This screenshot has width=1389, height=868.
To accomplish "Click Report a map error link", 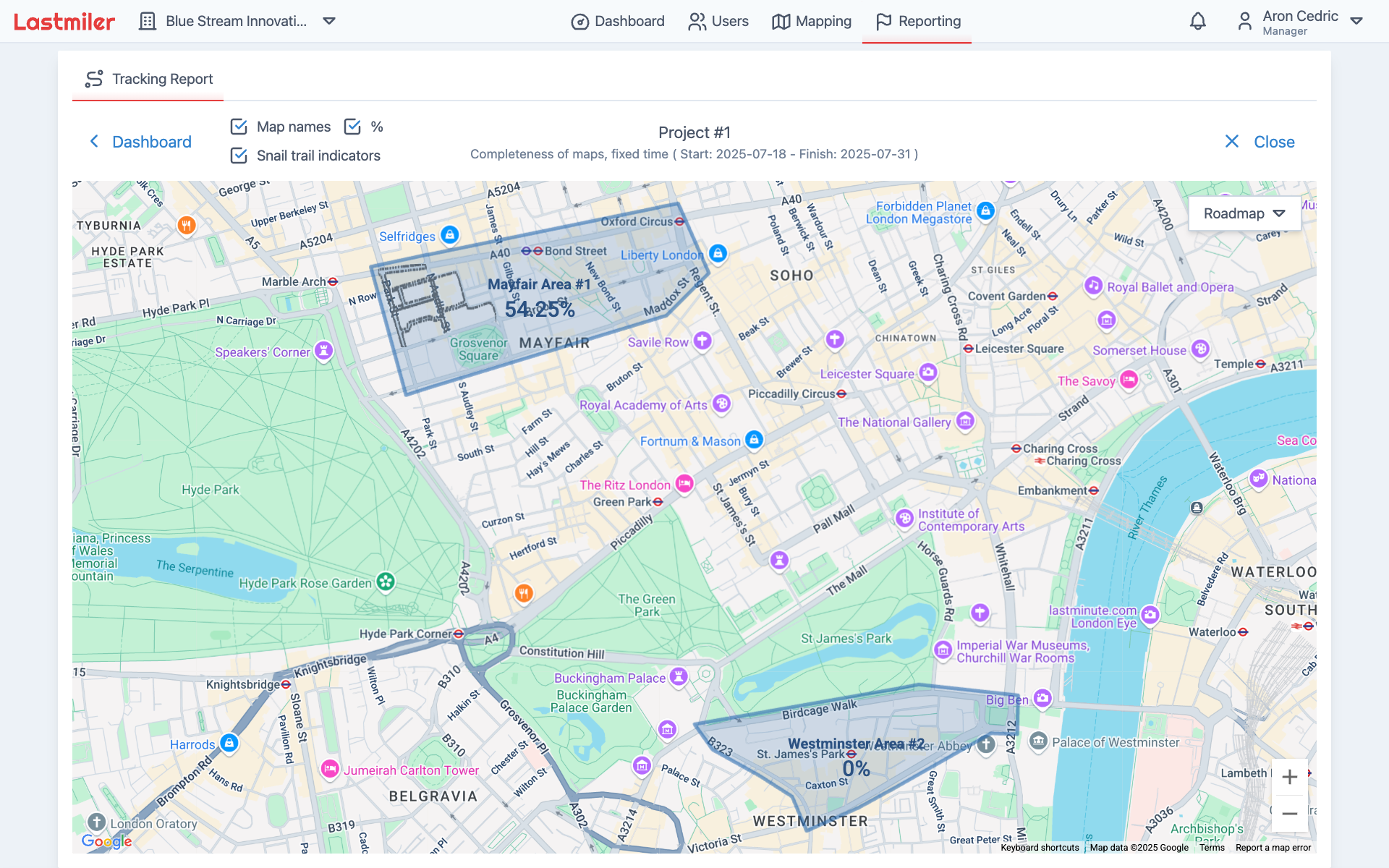I will pyautogui.click(x=1273, y=848).
